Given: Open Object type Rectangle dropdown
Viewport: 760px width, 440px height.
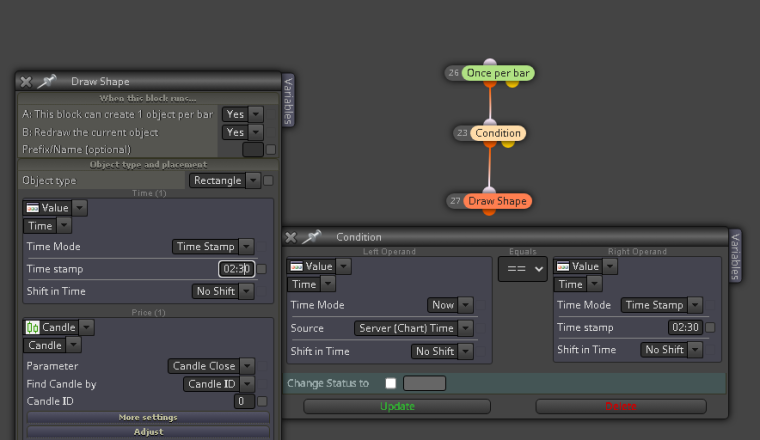Looking at the screenshot, I should coord(225,181).
